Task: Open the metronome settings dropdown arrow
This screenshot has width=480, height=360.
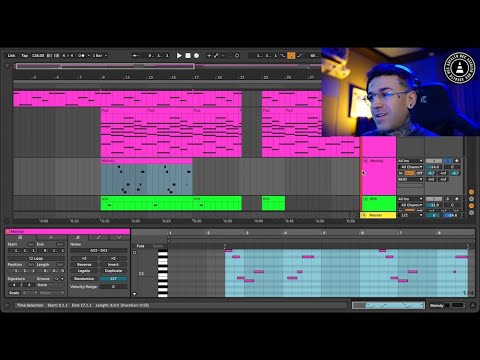Action: click(x=88, y=56)
